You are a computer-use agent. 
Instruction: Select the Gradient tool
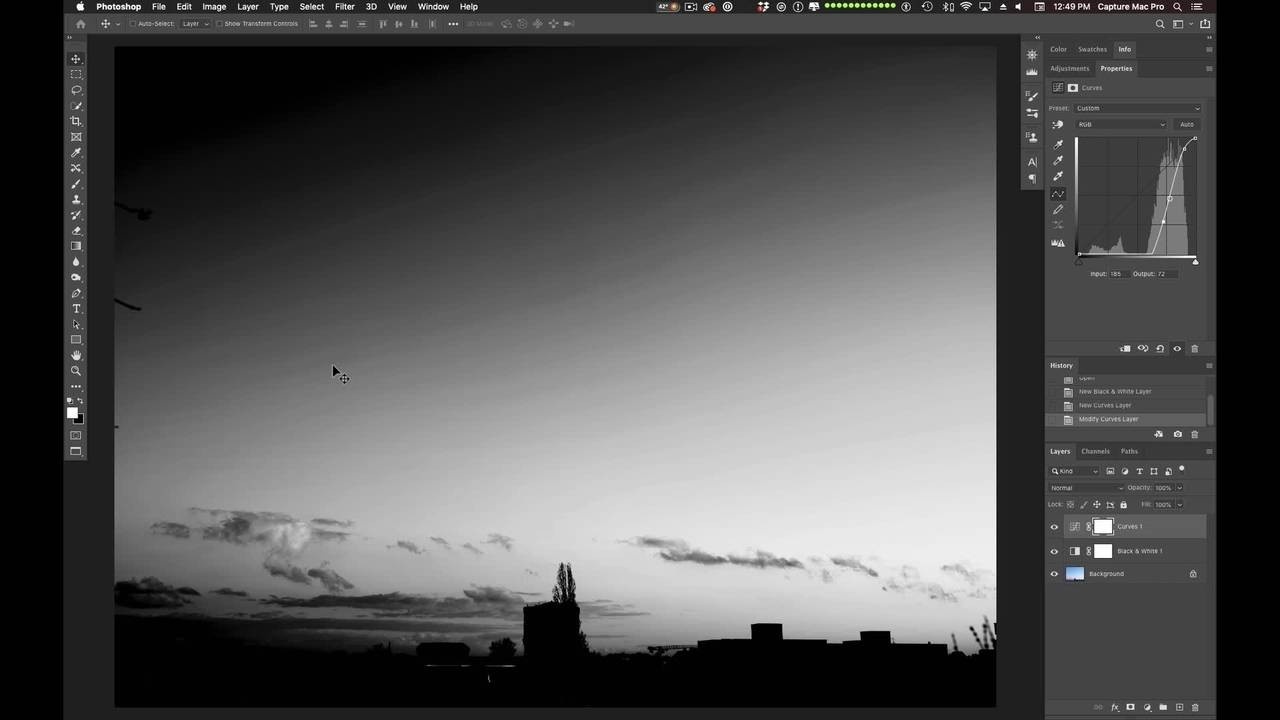pos(76,246)
